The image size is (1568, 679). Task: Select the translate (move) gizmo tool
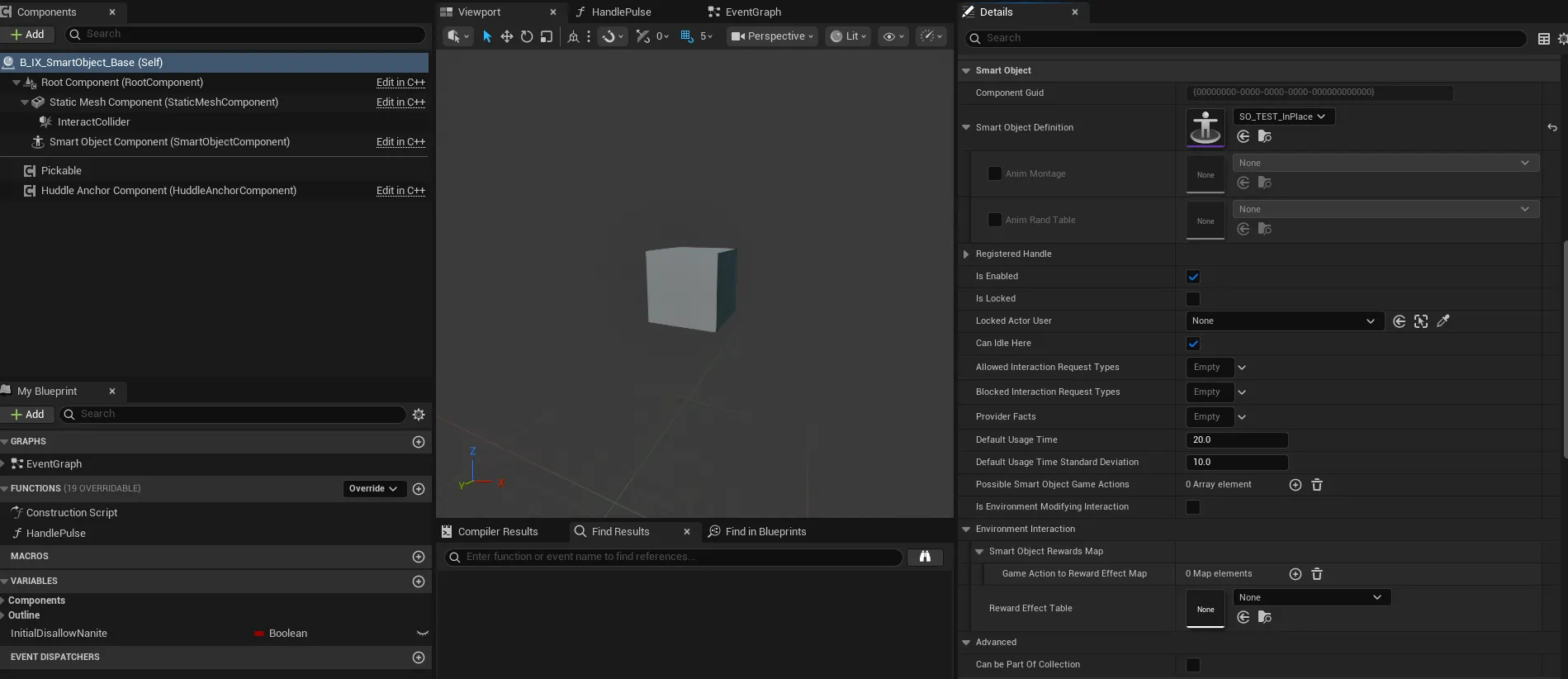(507, 36)
